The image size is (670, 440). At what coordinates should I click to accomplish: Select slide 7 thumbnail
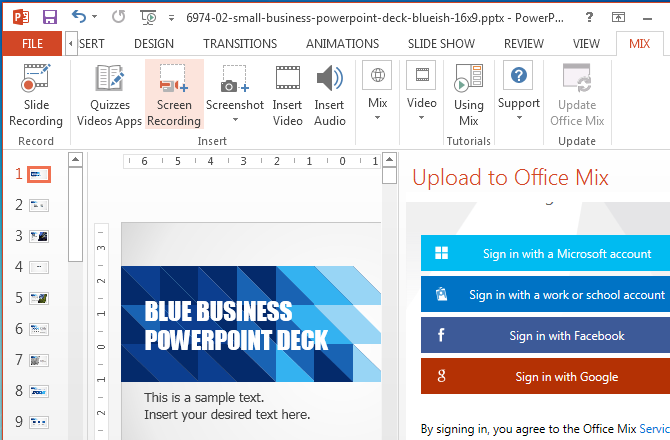pyautogui.click(x=39, y=361)
